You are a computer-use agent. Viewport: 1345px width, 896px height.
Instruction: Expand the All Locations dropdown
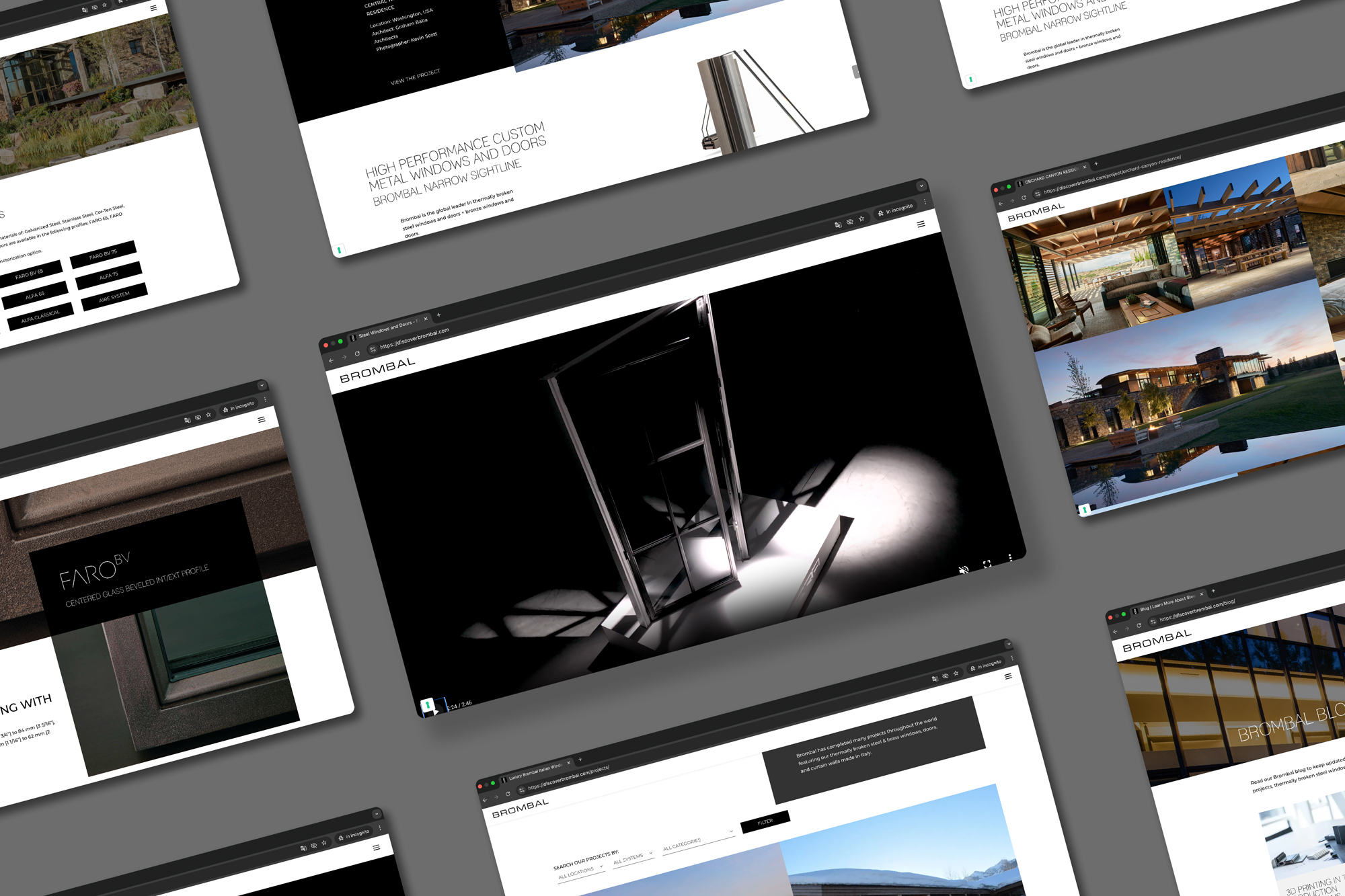coord(580,872)
